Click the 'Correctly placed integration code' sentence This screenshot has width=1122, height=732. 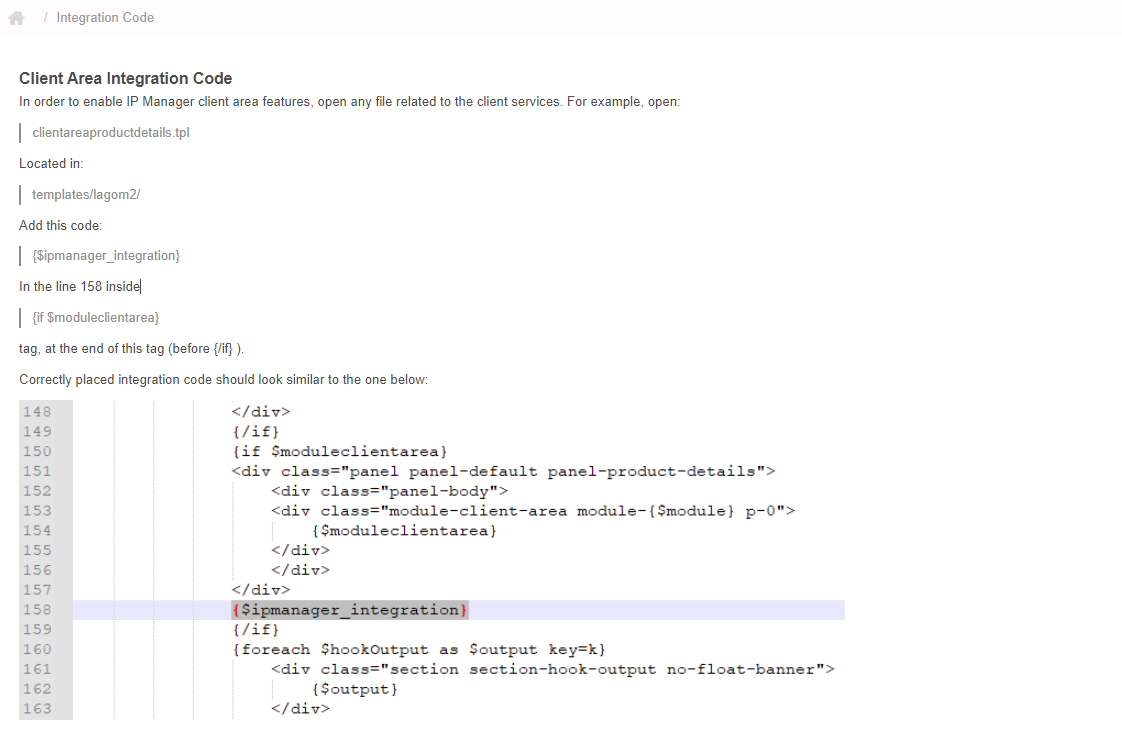point(223,379)
